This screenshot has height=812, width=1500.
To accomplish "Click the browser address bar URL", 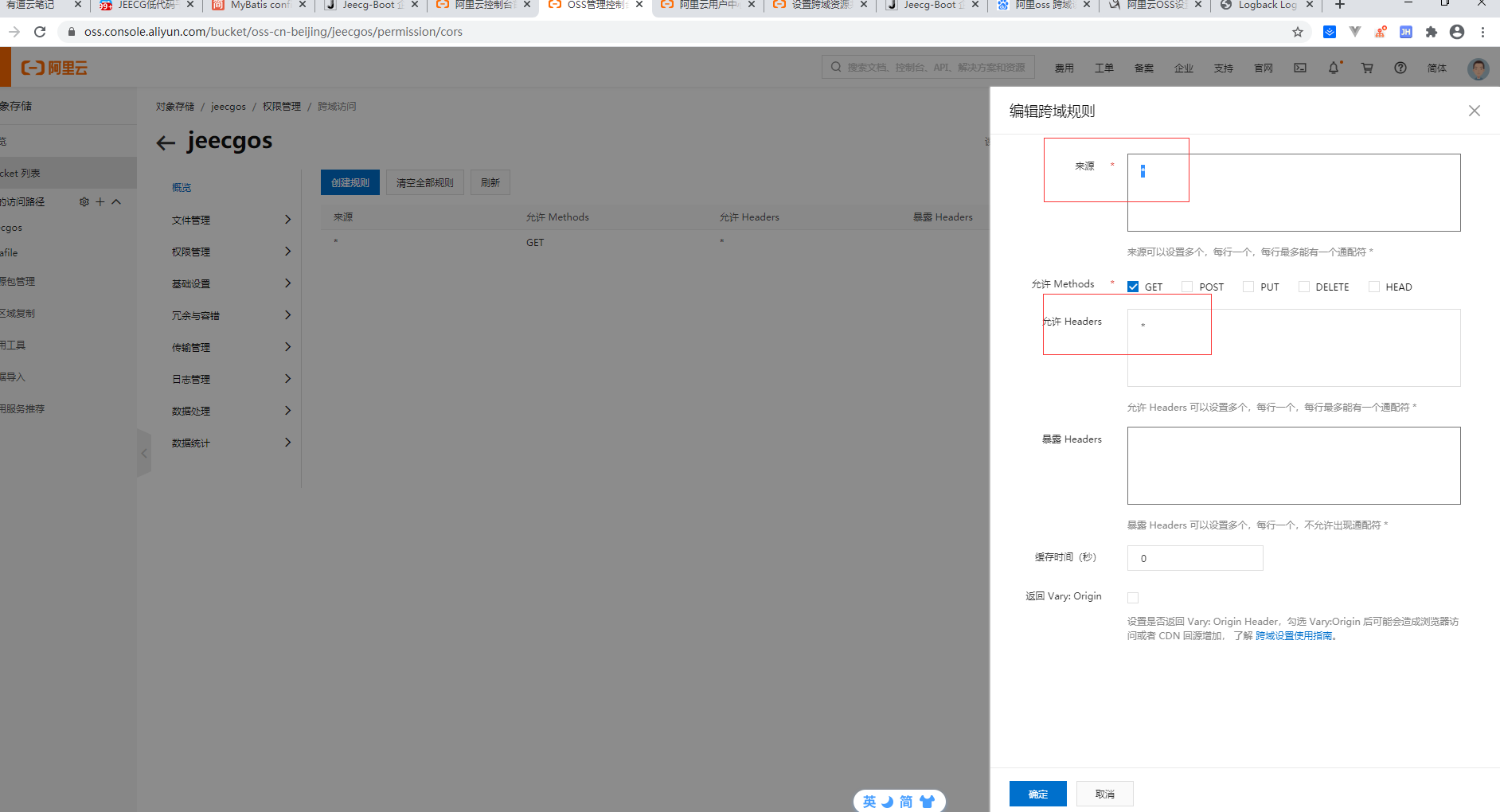I will pos(273,32).
